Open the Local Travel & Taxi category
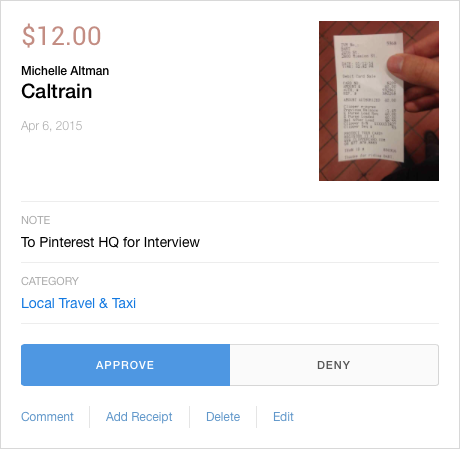 (x=78, y=303)
